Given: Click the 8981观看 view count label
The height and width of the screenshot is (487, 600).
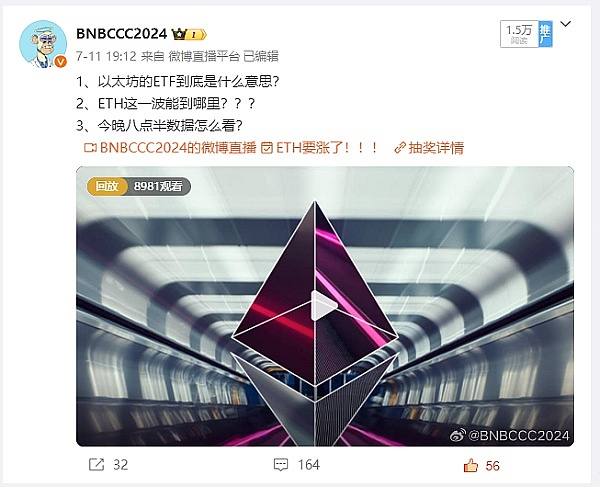Looking at the screenshot, I should tap(158, 186).
